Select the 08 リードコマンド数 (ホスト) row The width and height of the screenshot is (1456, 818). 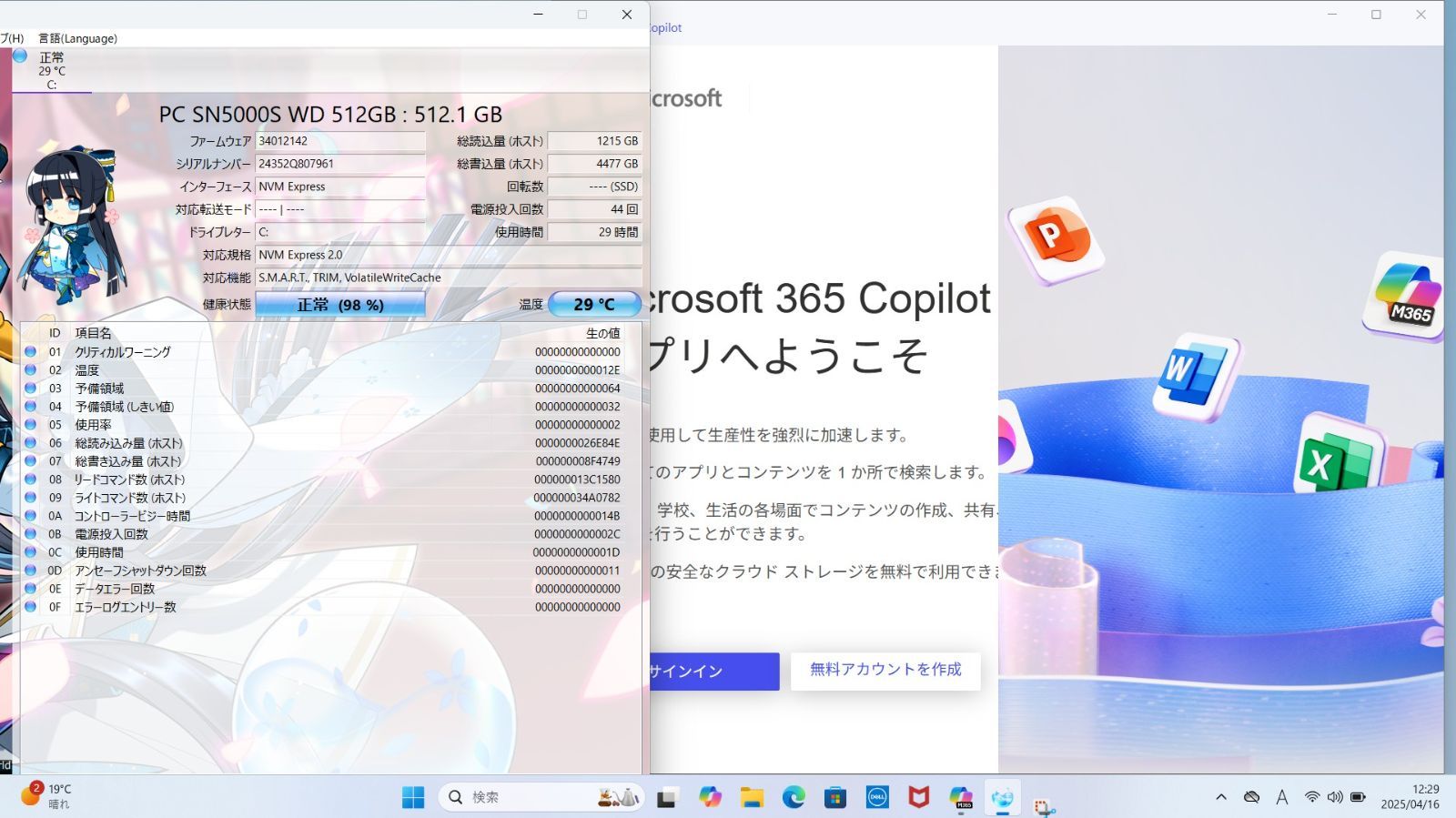[330, 480]
